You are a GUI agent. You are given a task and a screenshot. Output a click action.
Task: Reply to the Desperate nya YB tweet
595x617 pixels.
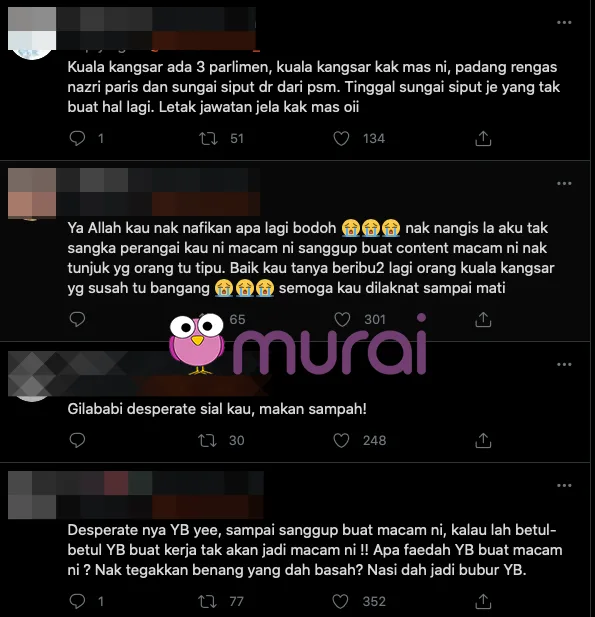point(77,601)
